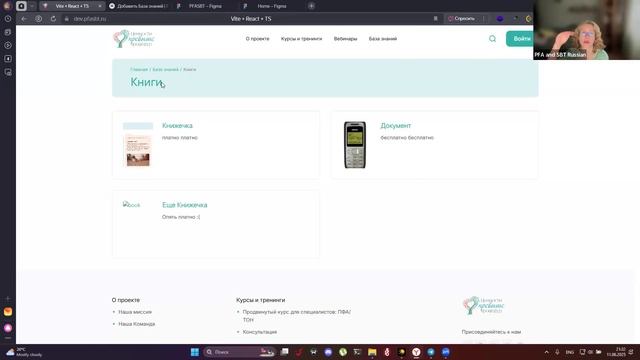
Task: Open the Еще Книжечка title link
Action: point(184,205)
